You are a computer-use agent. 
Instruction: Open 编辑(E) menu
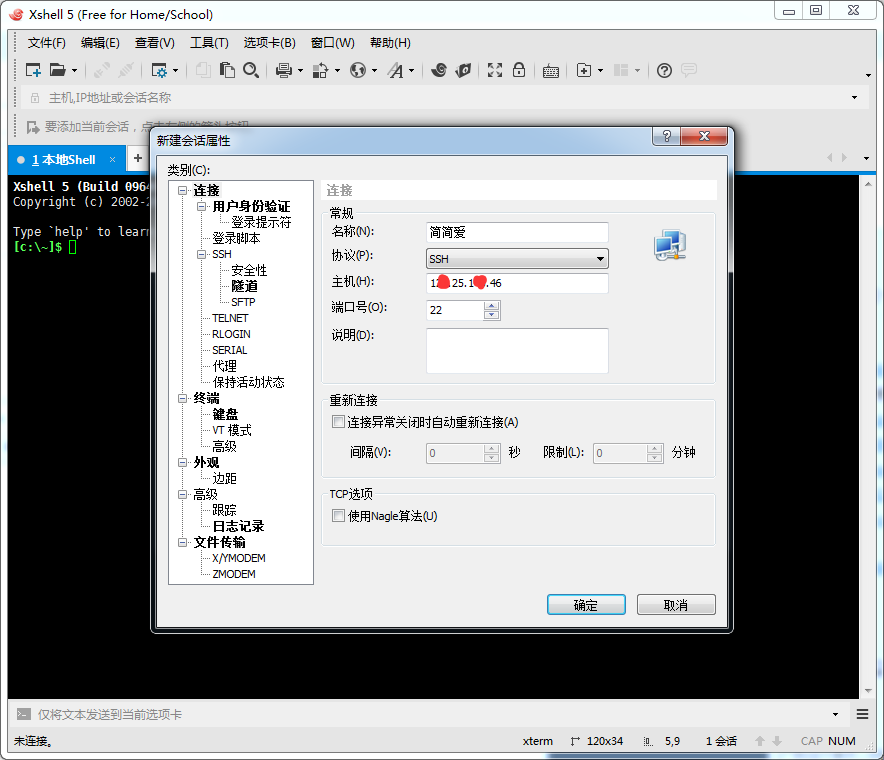100,43
